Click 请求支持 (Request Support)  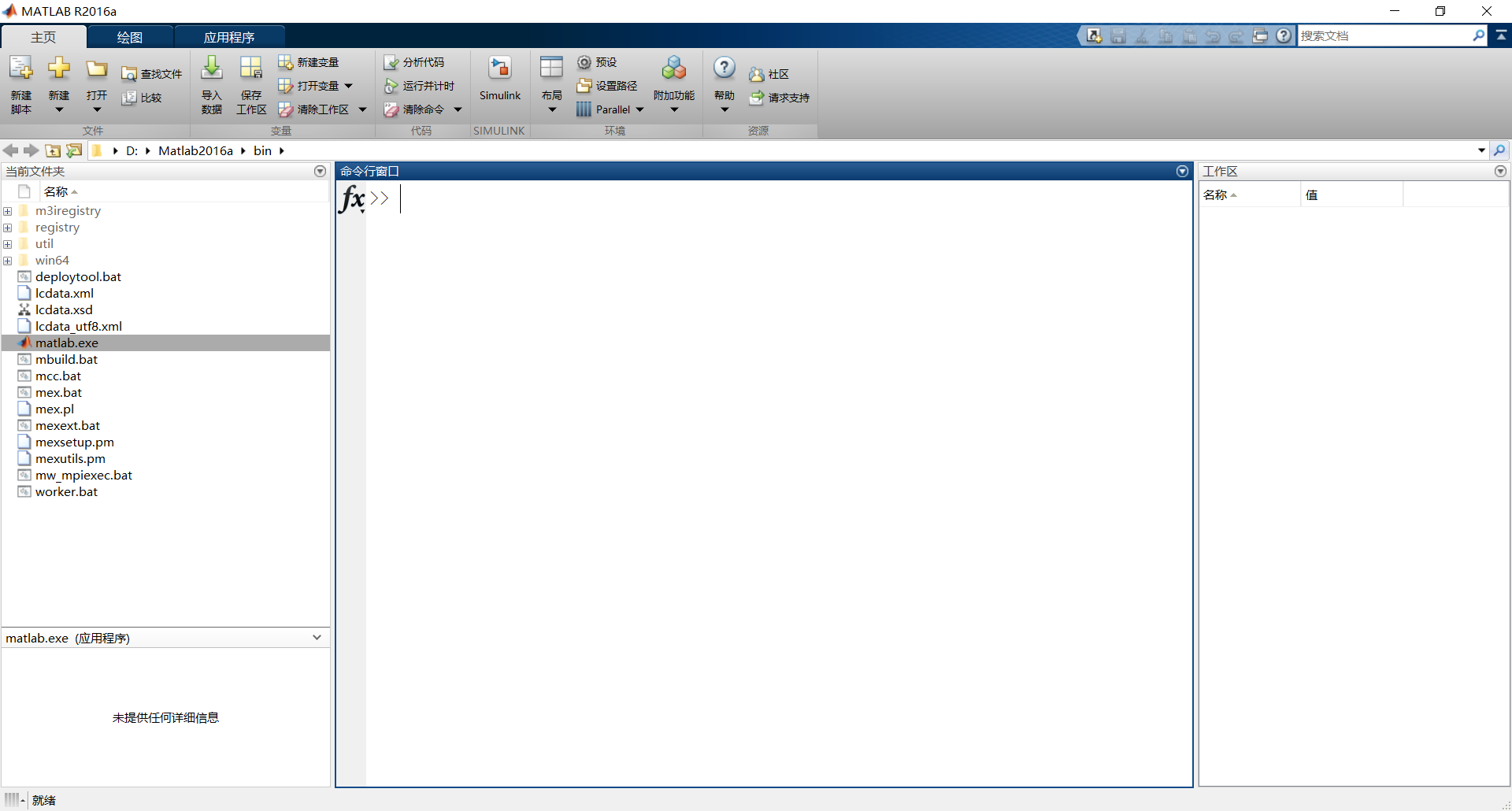[x=779, y=98]
